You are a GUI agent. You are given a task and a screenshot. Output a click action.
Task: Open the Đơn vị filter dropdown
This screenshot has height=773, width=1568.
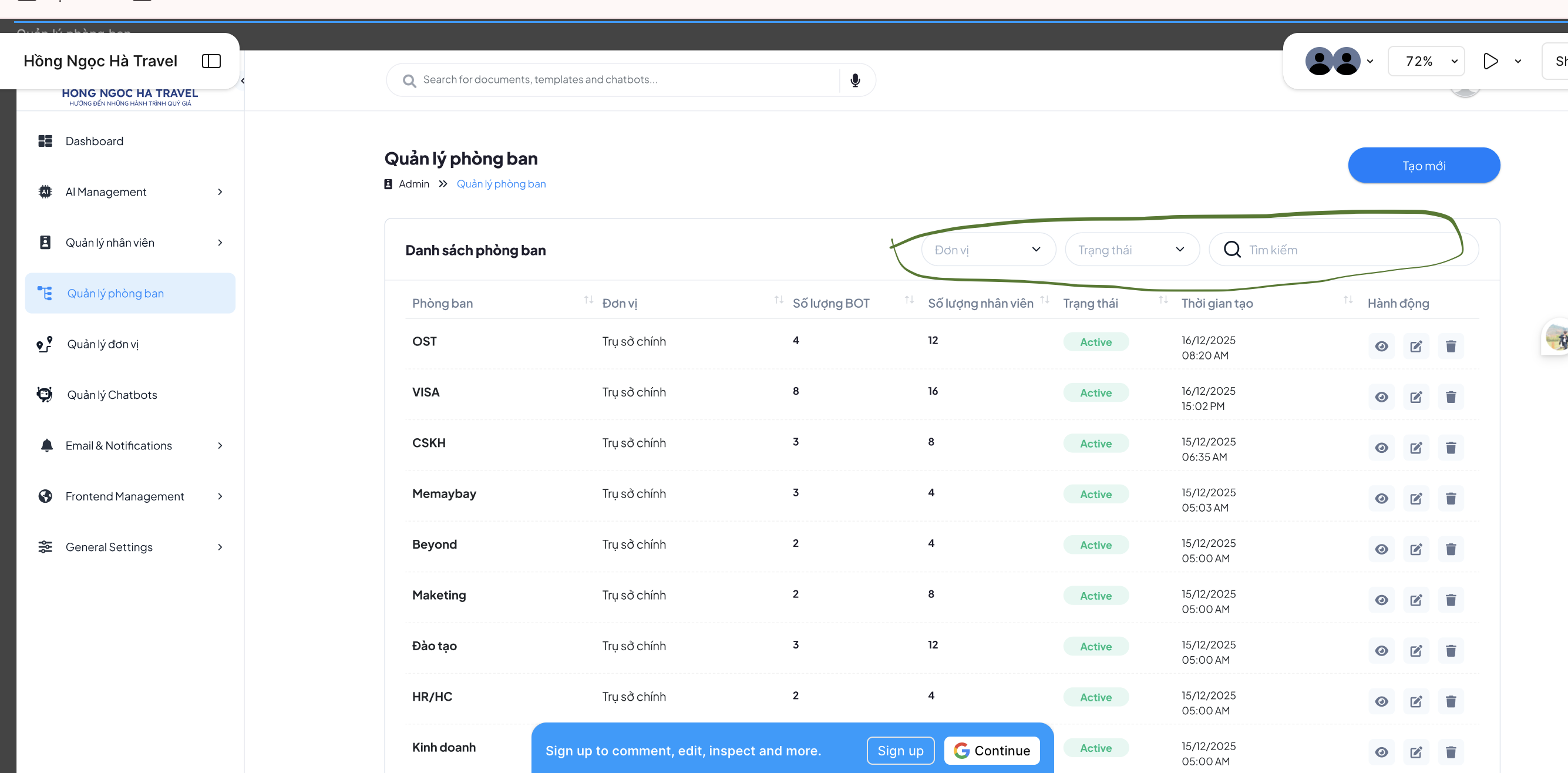pos(987,250)
